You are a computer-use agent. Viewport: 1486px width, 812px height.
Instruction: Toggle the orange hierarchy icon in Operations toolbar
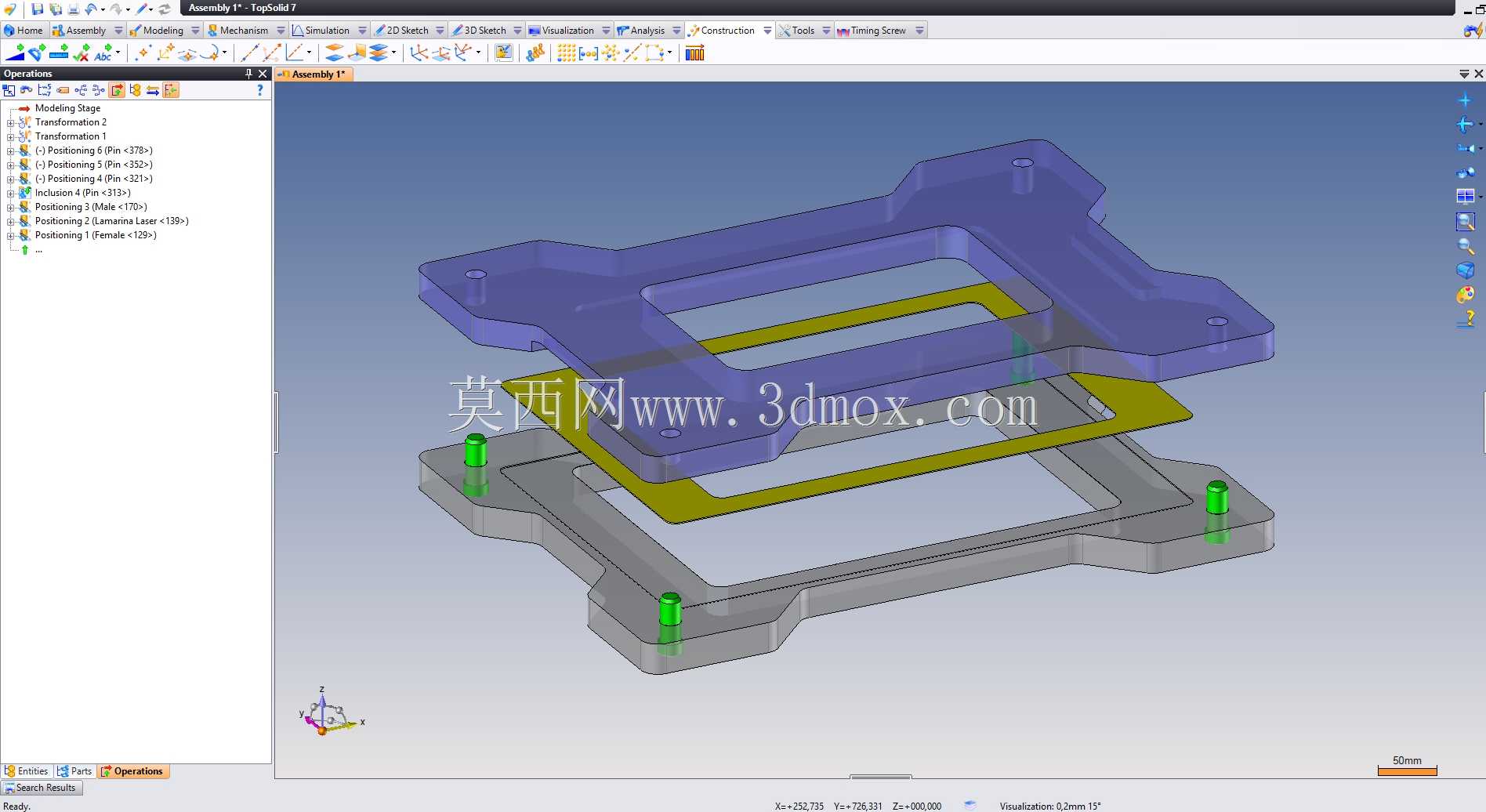pyautogui.click(x=135, y=90)
